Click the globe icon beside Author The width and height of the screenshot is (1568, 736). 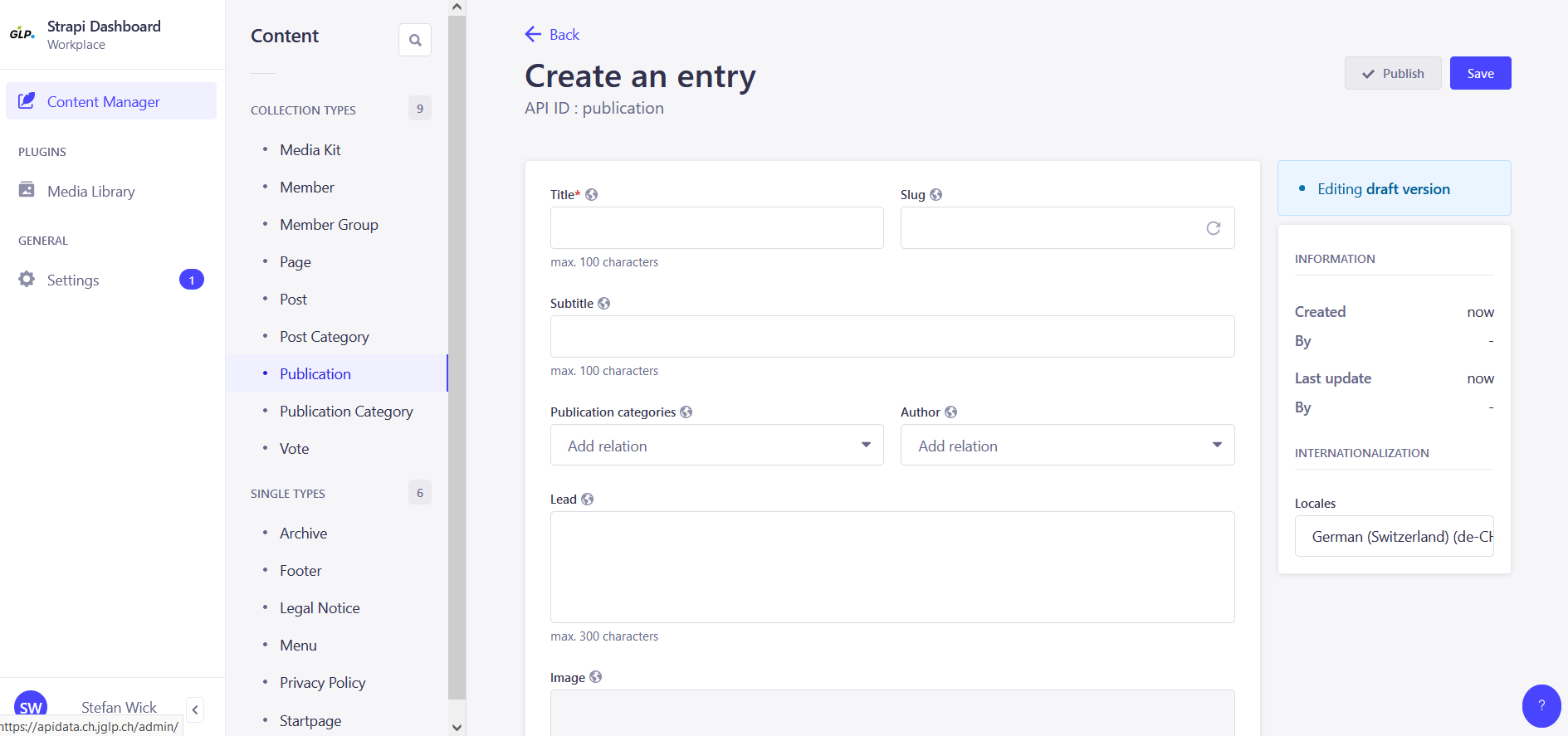pyautogui.click(x=950, y=412)
